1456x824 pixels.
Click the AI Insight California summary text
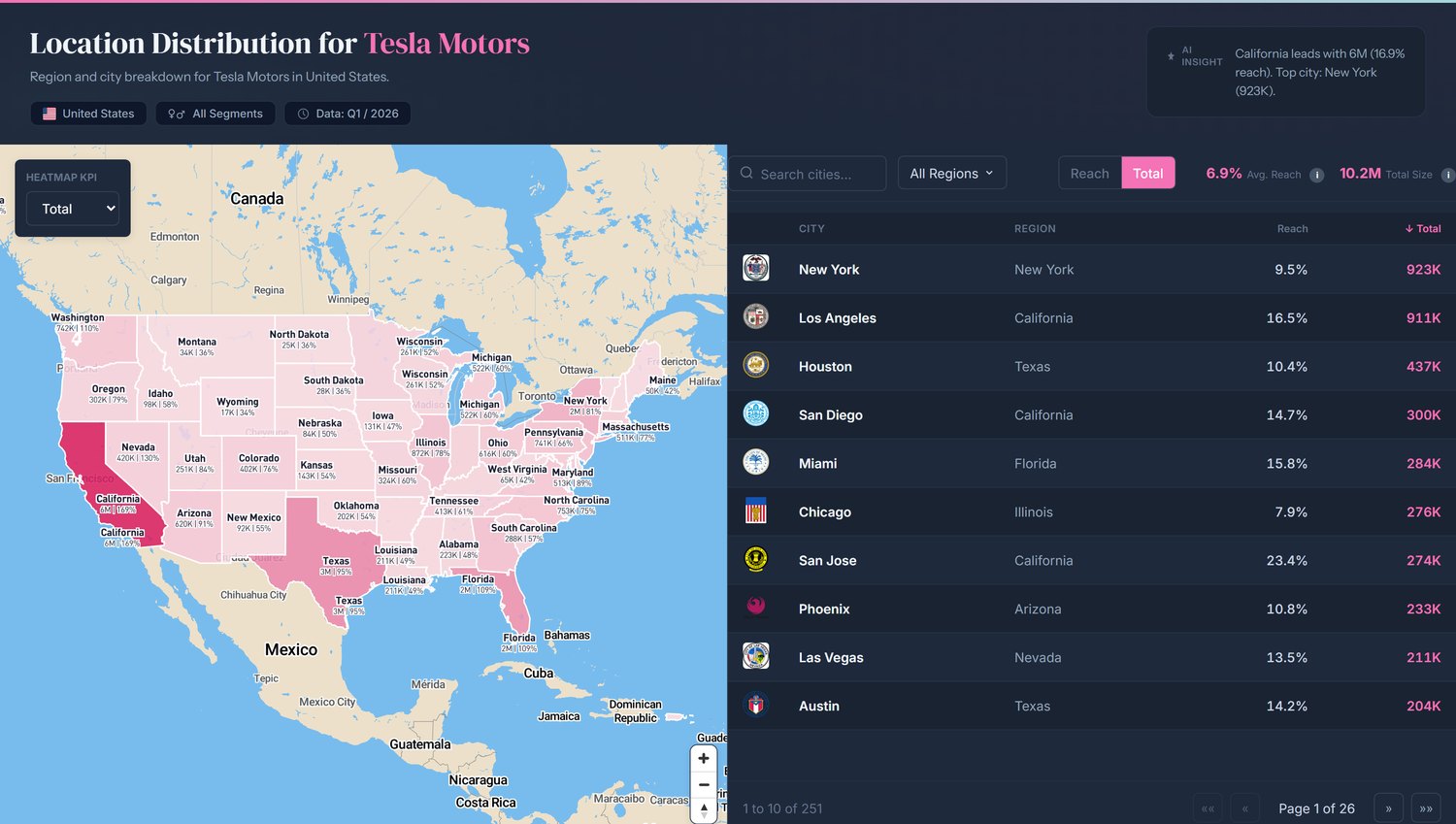click(x=1320, y=72)
